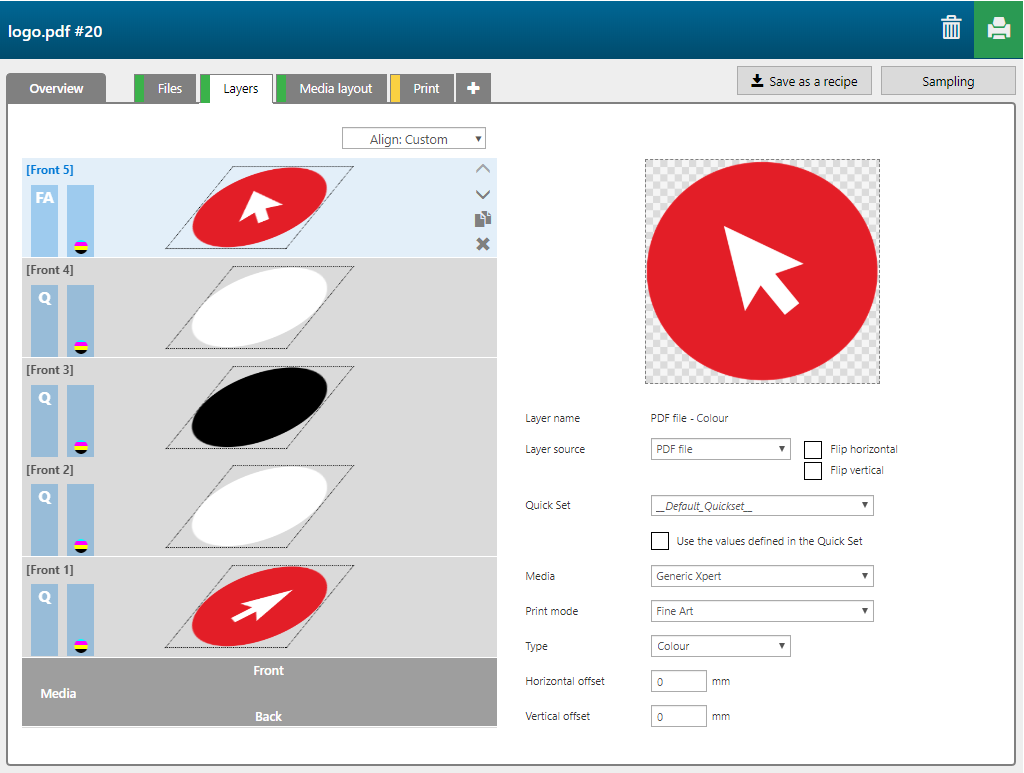Click the [Front 3] layer label
This screenshot has width=1024, height=773.
click(50, 370)
